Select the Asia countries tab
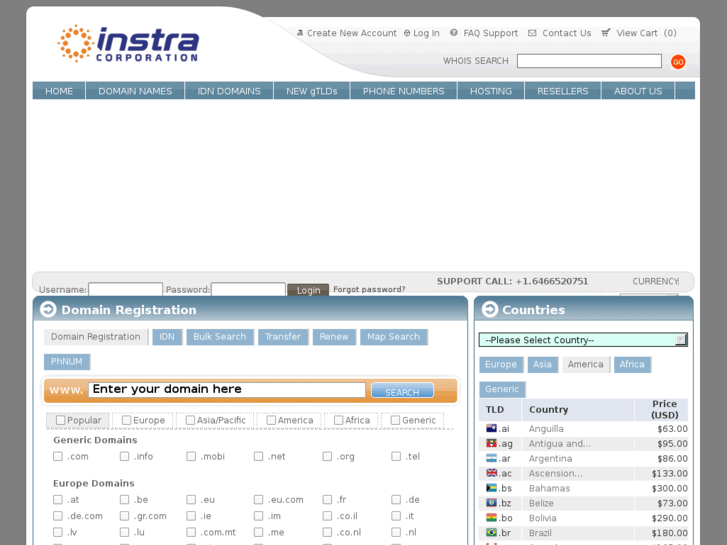This screenshot has width=727, height=545. [542, 365]
